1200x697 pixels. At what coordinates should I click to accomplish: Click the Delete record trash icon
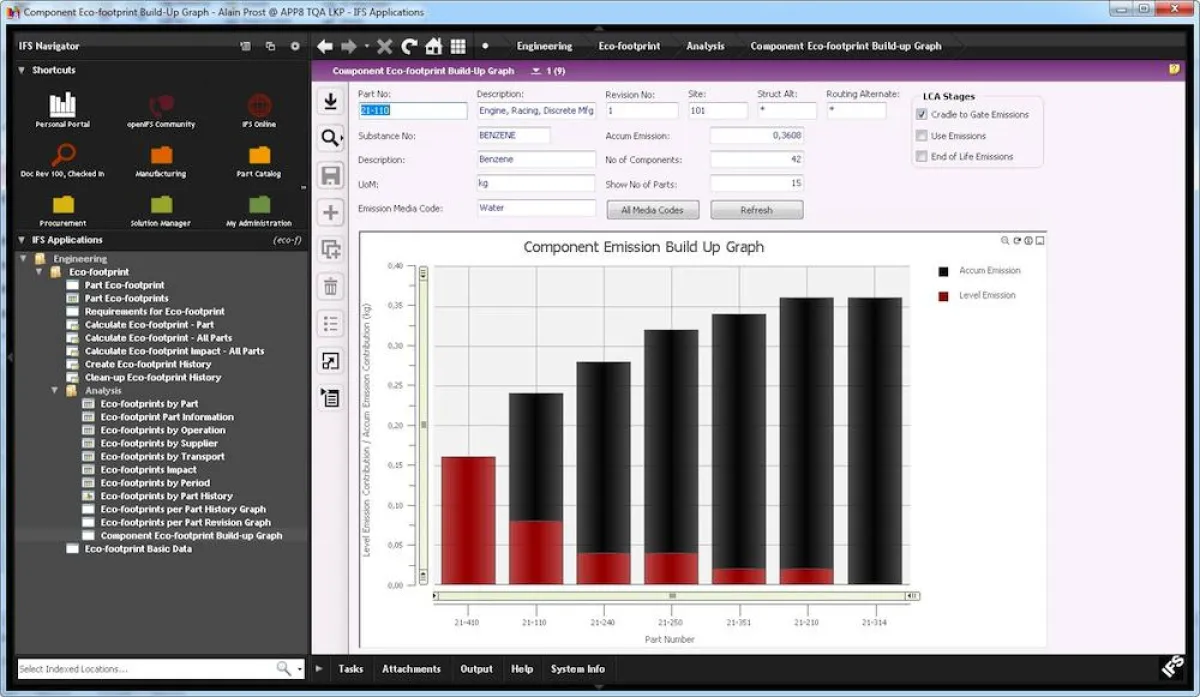tap(330, 286)
